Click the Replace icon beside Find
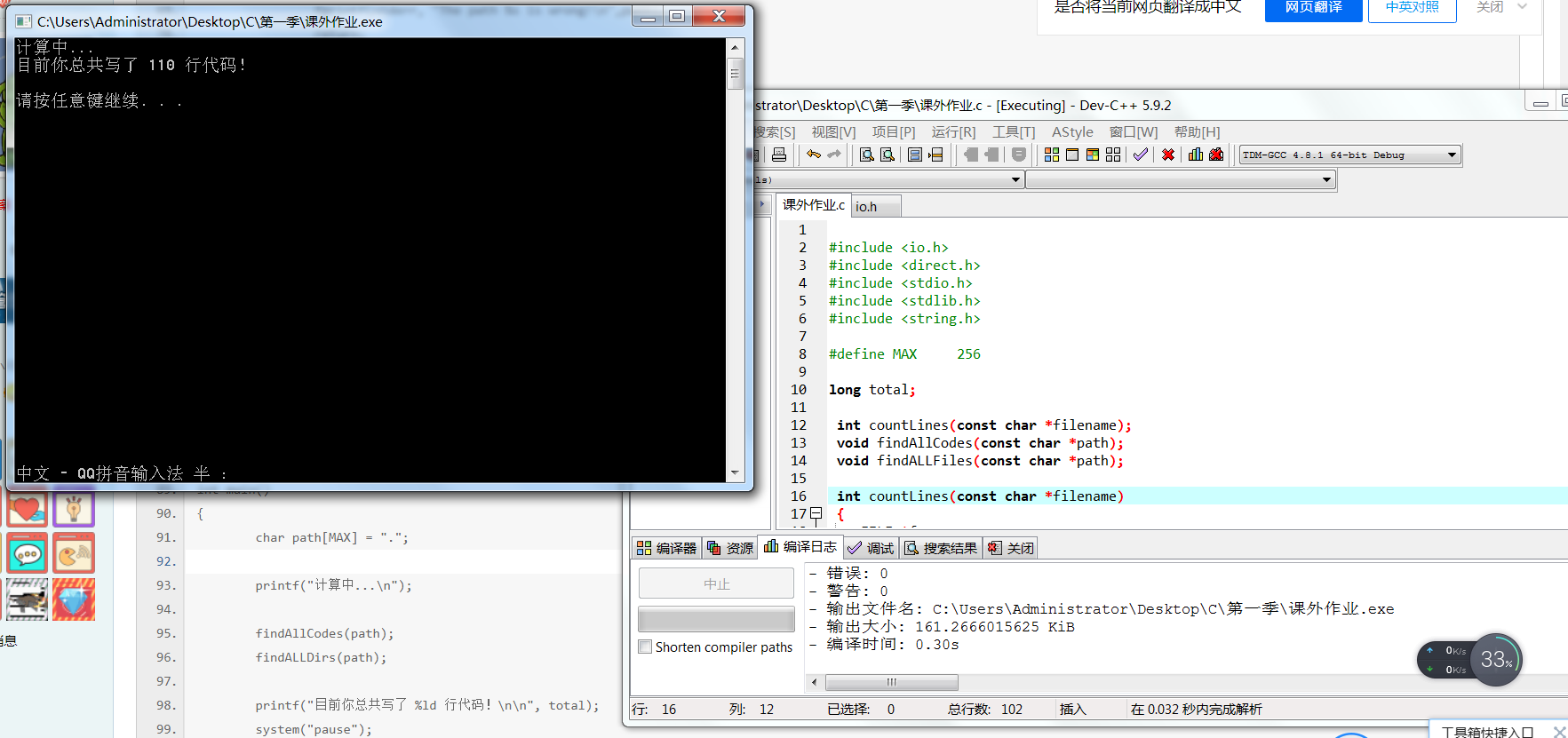The image size is (1568, 738). pyautogui.click(x=887, y=155)
